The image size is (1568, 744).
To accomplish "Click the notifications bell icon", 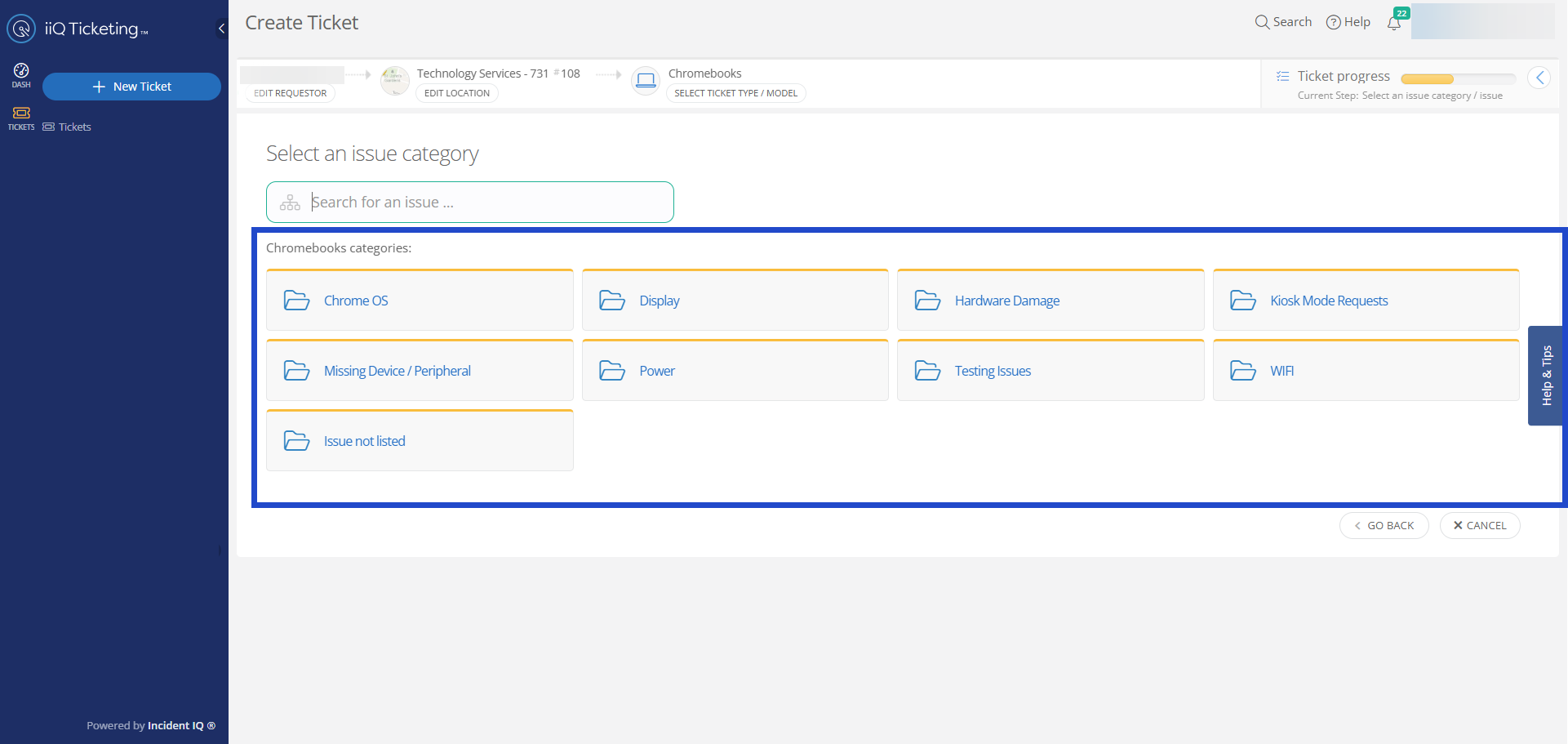I will tap(1394, 23).
